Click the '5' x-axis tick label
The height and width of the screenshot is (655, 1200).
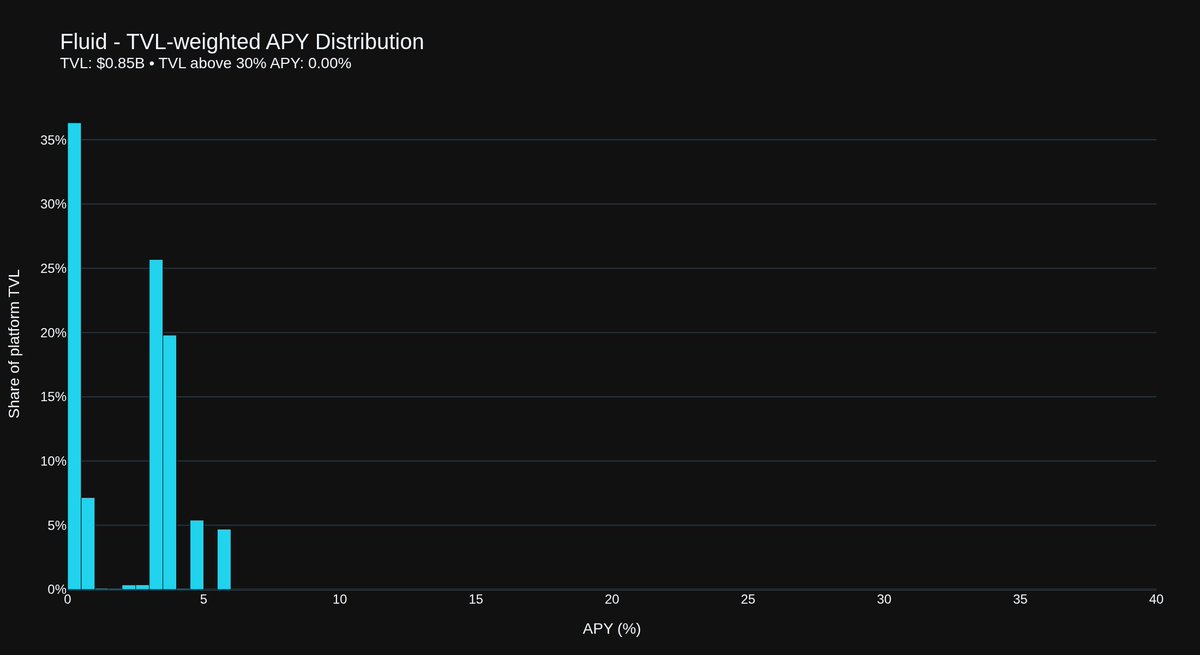(x=204, y=600)
